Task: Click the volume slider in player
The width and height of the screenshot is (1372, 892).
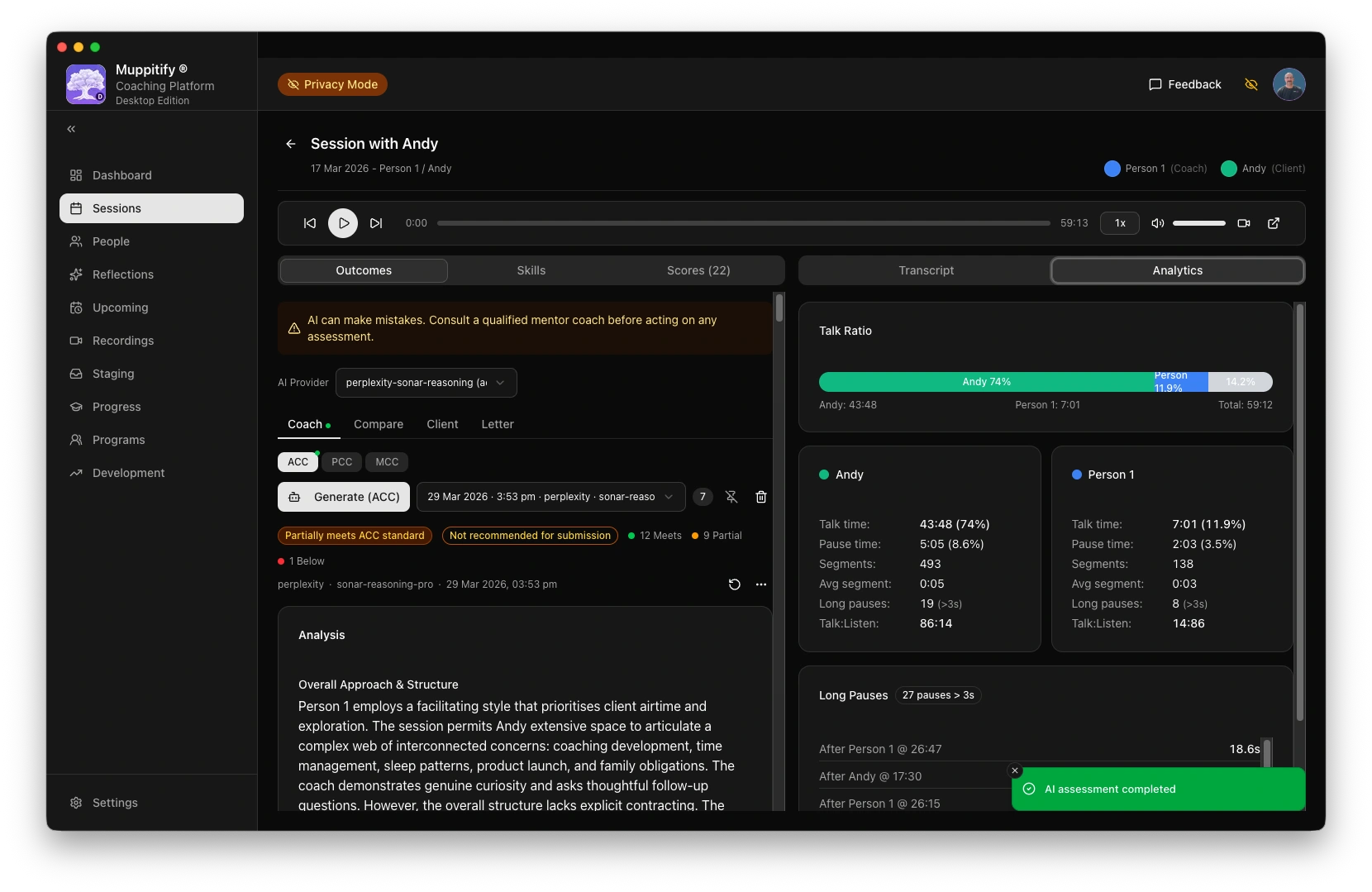Action: click(x=1198, y=223)
